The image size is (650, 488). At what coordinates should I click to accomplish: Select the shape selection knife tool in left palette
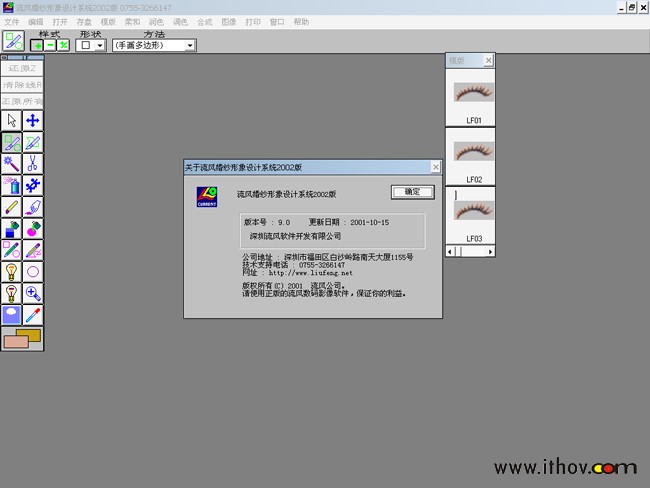click(12, 143)
